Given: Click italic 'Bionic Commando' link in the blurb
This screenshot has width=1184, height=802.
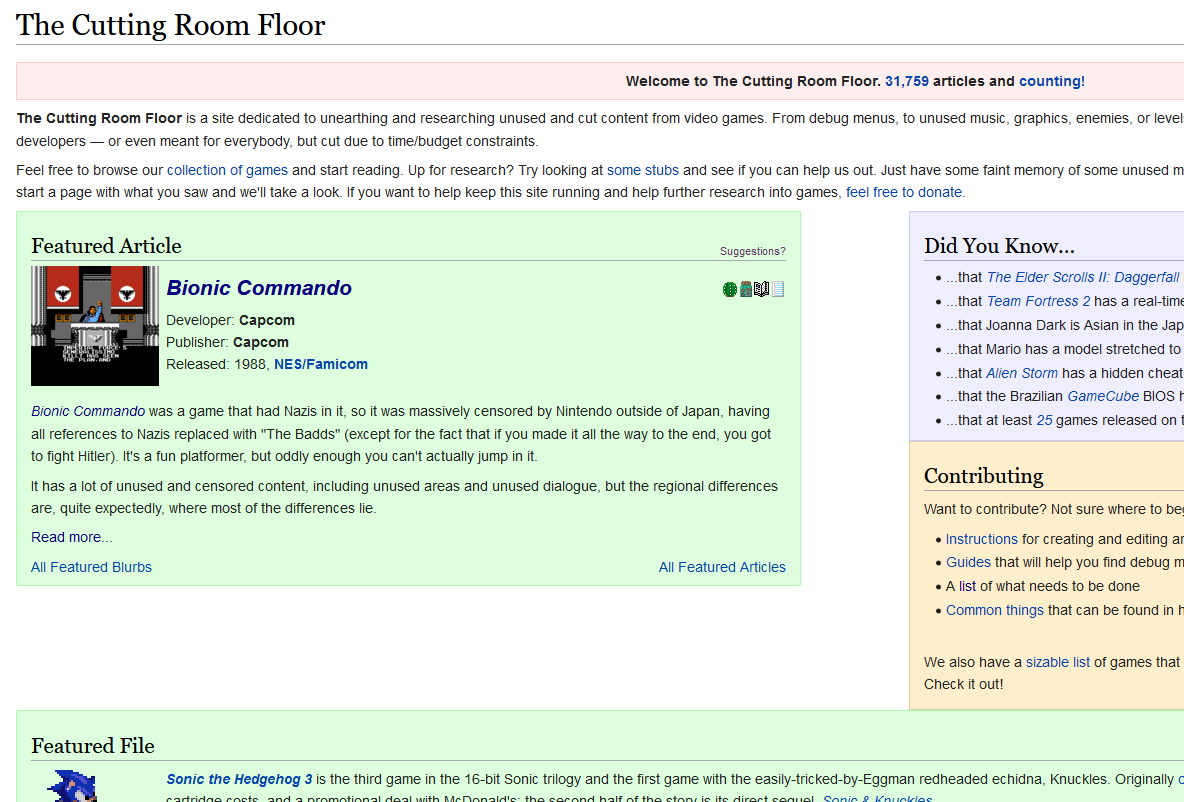Looking at the screenshot, I should tap(88, 411).
